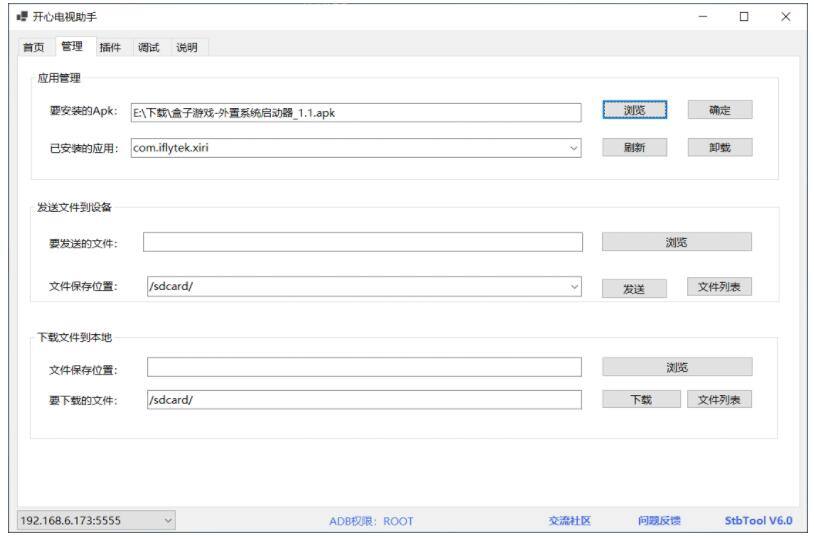This screenshot has height=539, width=814.
Task: Click 浏览 in 下载文件到本地 section
Action: pos(677,367)
